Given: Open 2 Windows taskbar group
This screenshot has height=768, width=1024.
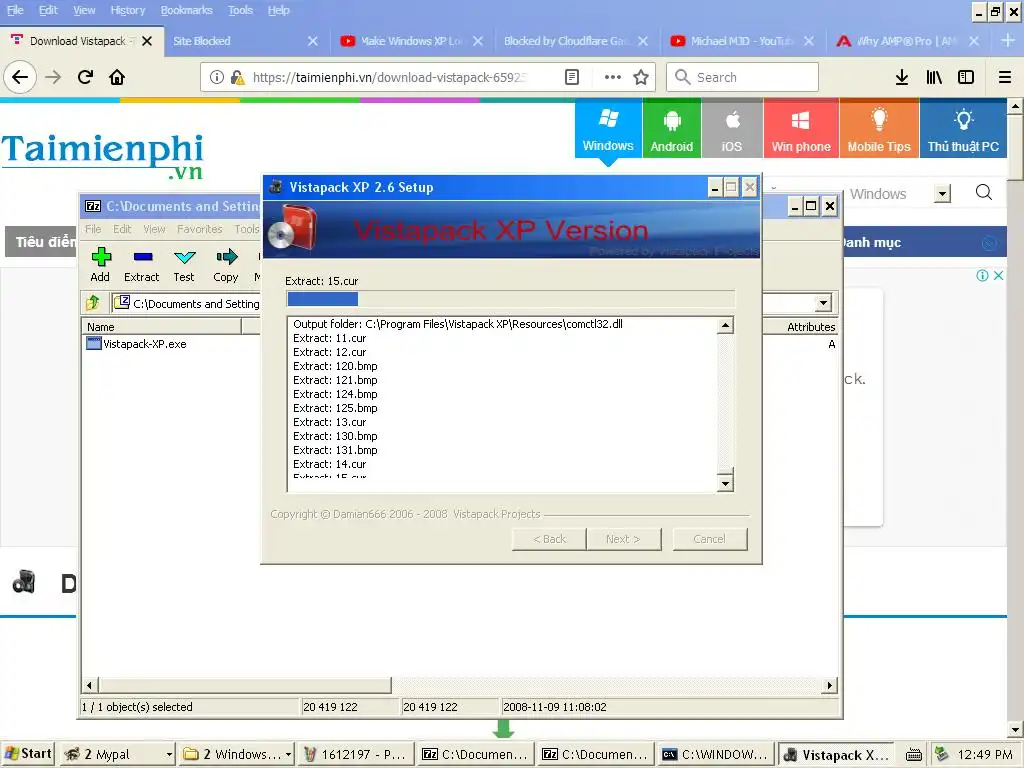Looking at the screenshot, I should [236, 754].
